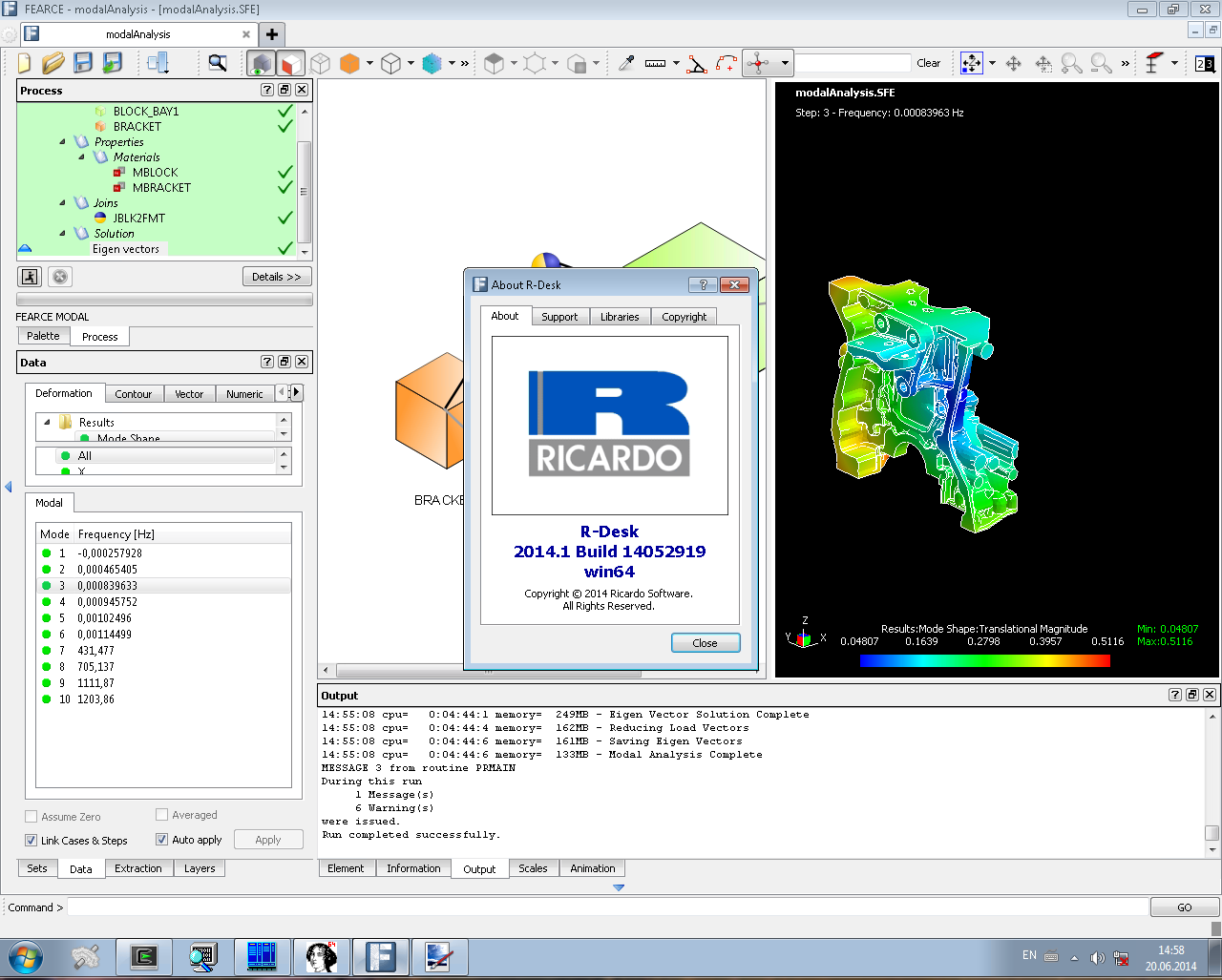
Task: Create a new file with toolbar icon
Action: [24, 63]
